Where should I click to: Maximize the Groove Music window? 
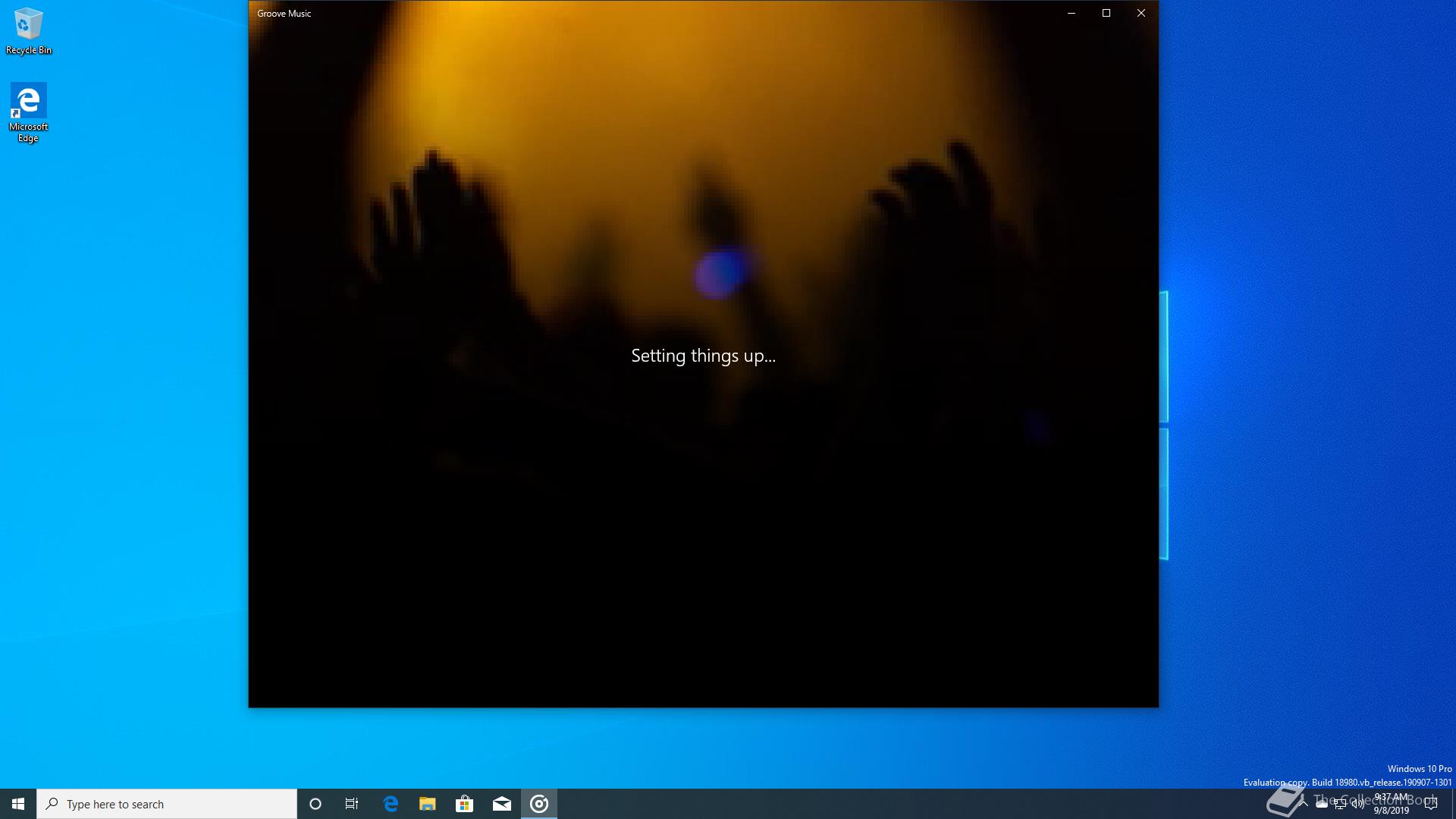pos(1106,13)
